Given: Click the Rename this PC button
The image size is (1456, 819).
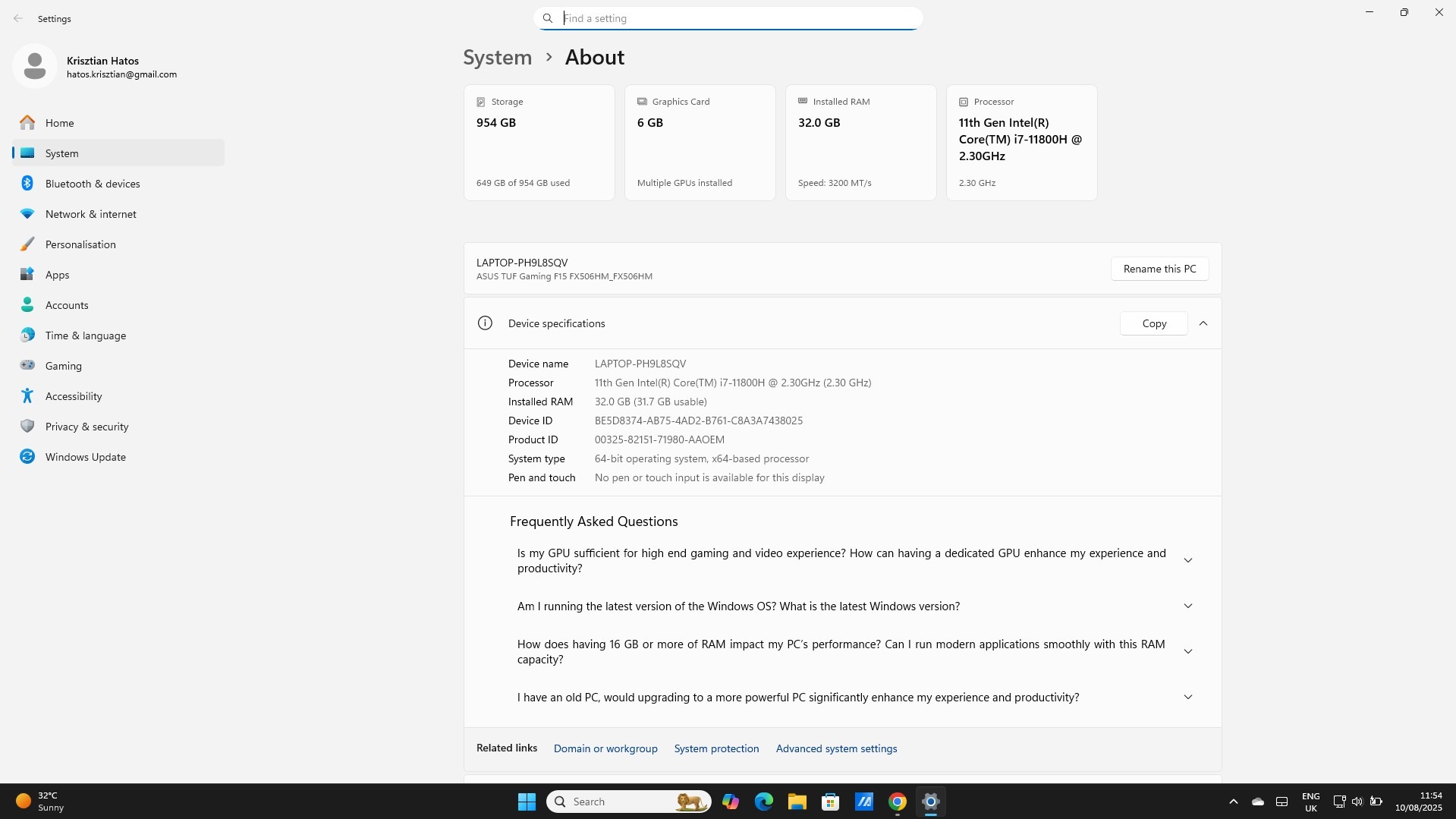Looking at the screenshot, I should [x=1159, y=269].
